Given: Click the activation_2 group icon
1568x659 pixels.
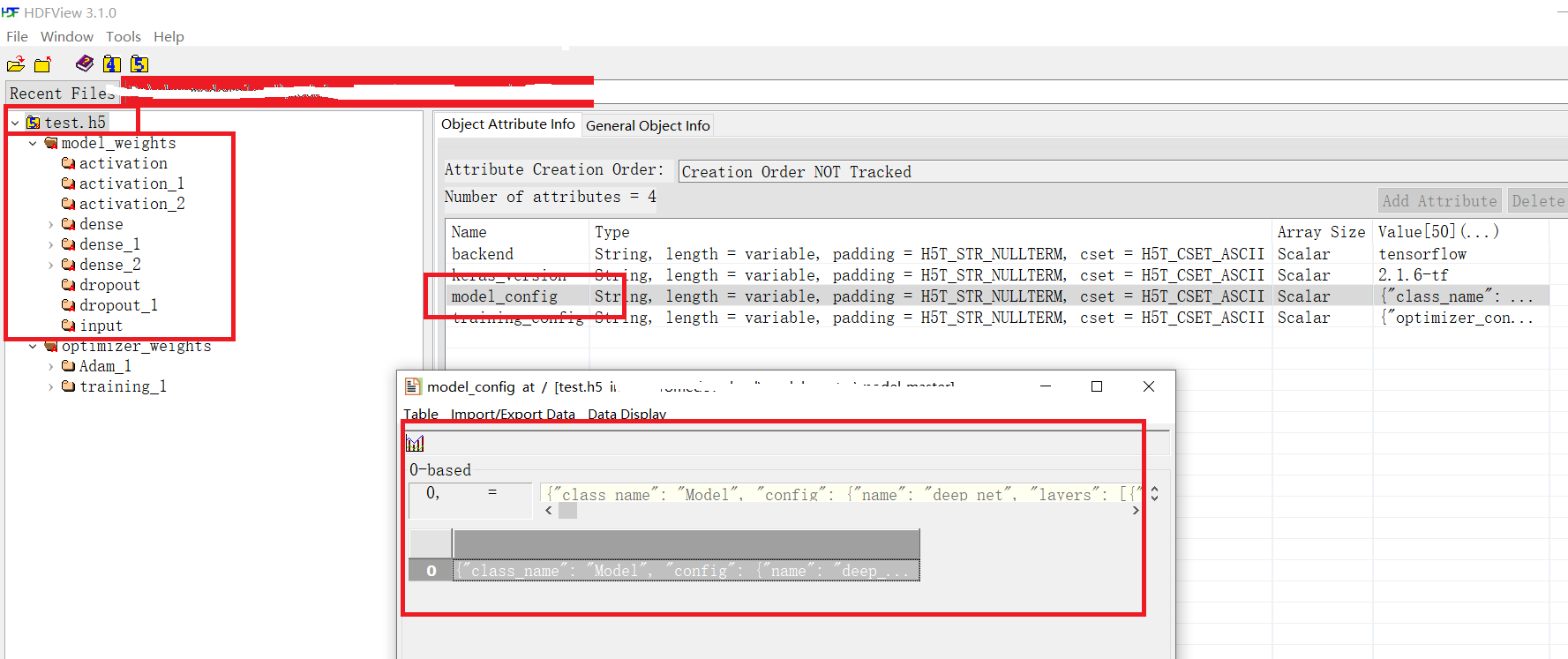Looking at the screenshot, I should click(x=68, y=204).
